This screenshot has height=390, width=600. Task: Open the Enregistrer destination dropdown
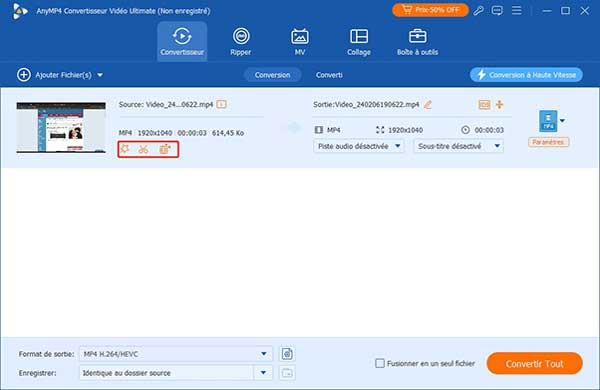point(176,373)
